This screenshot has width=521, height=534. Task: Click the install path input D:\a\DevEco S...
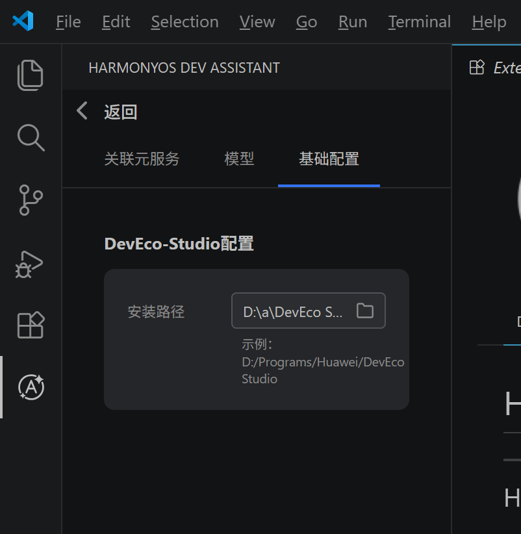[309, 311]
